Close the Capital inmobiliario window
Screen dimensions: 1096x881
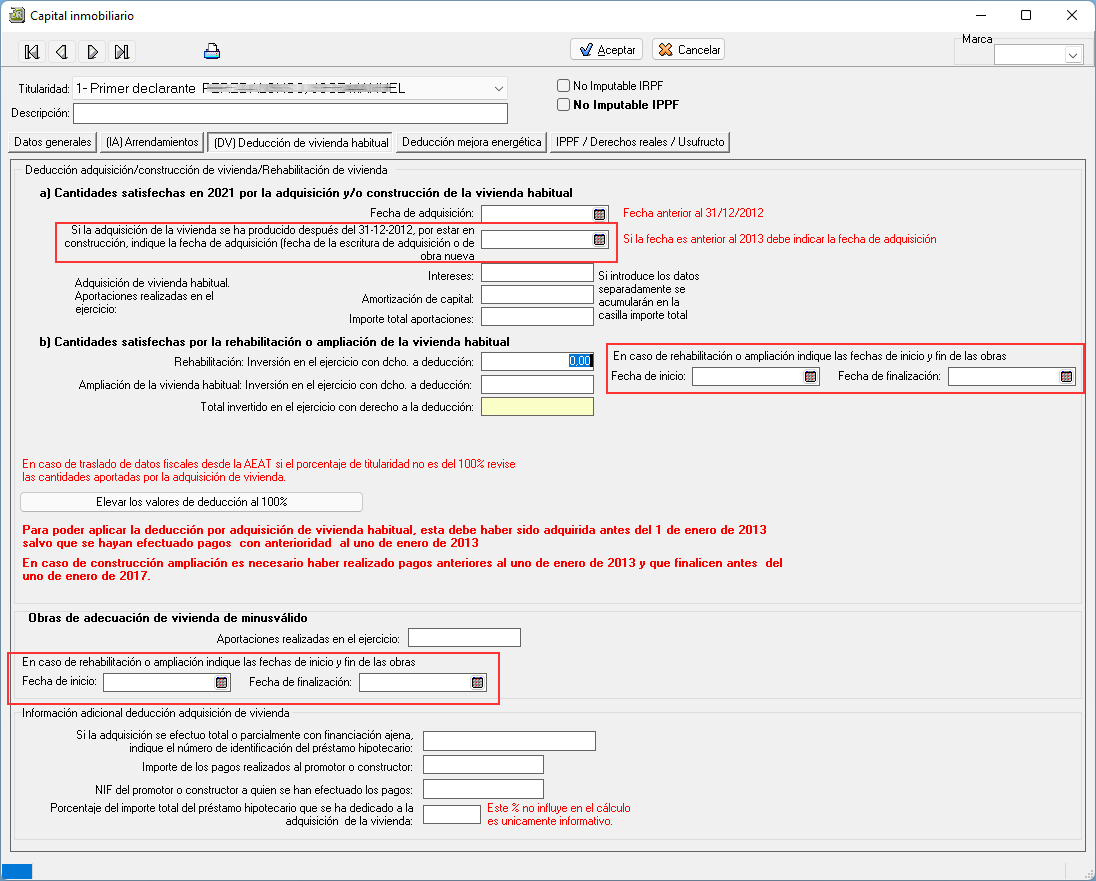1072,15
